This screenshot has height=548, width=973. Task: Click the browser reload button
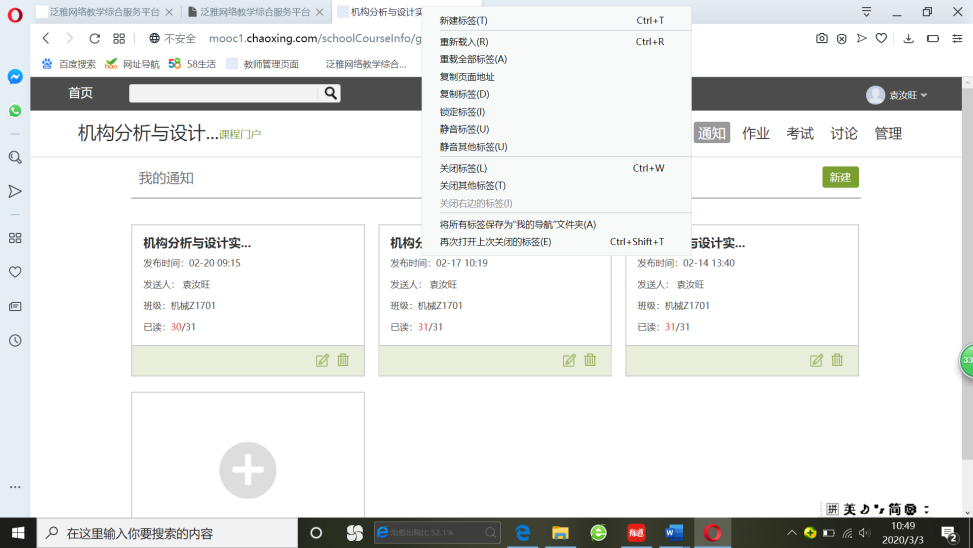94,38
